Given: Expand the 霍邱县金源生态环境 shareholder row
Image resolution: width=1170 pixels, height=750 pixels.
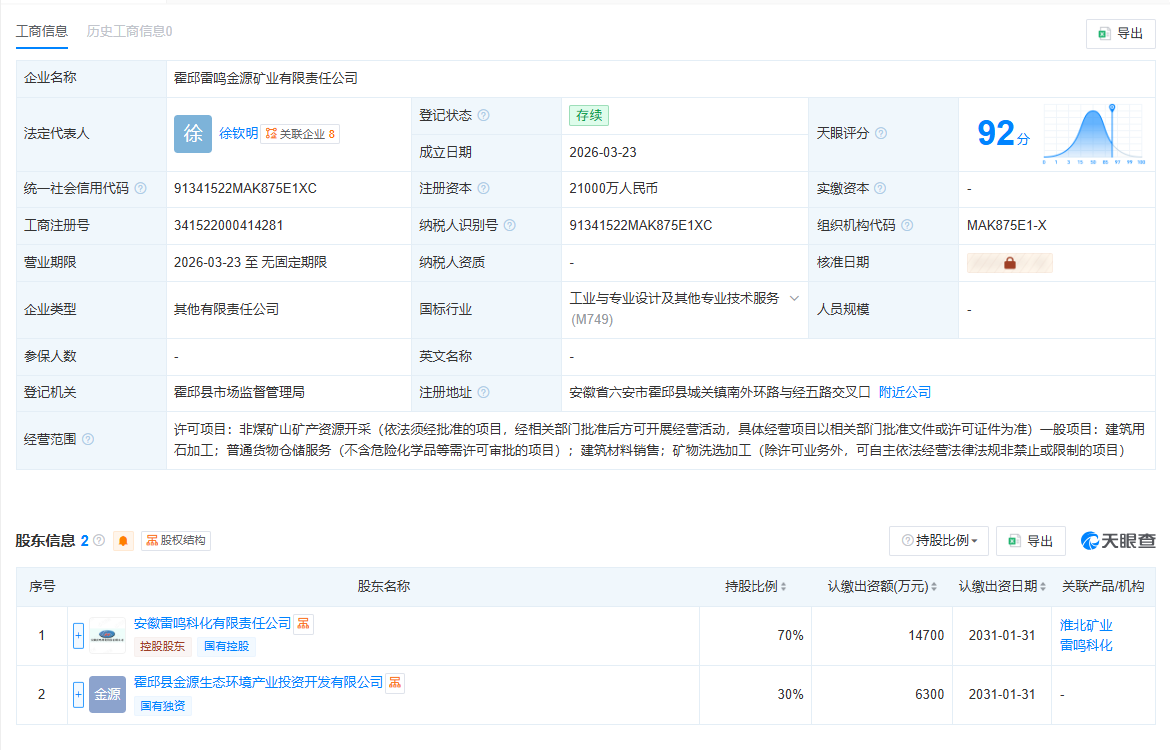Looking at the screenshot, I should point(78,694).
